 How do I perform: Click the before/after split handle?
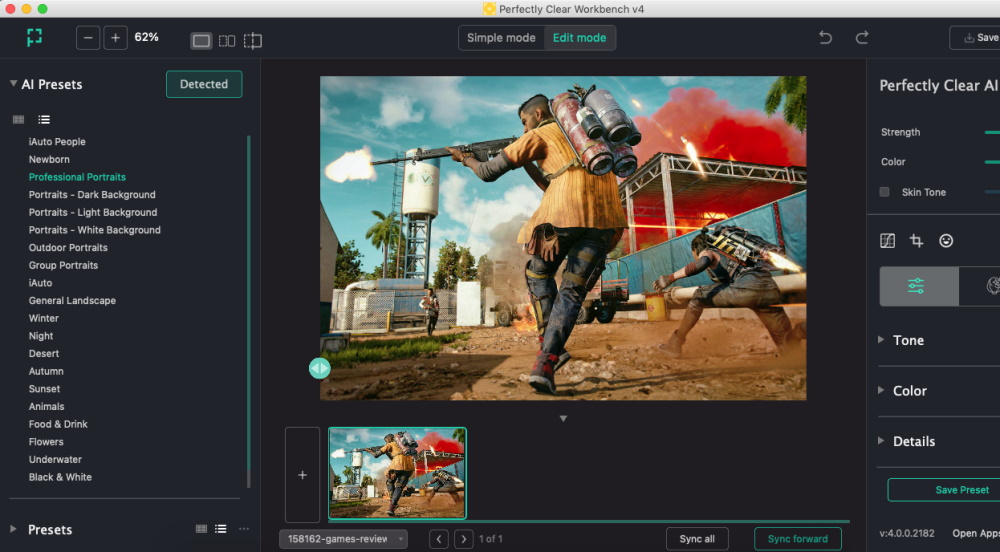[320, 368]
